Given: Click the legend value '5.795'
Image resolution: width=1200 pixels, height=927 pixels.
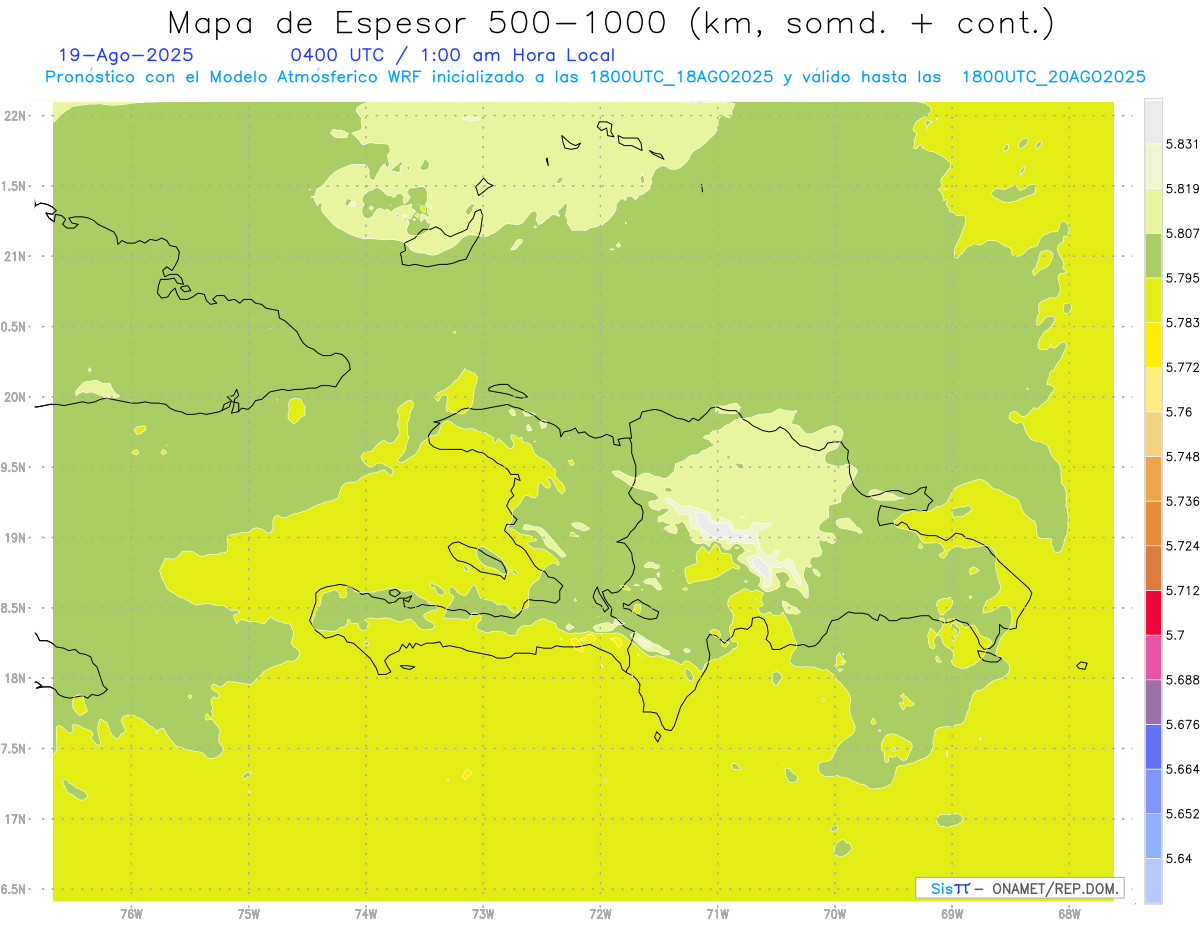Looking at the screenshot, I should tap(1182, 278).
